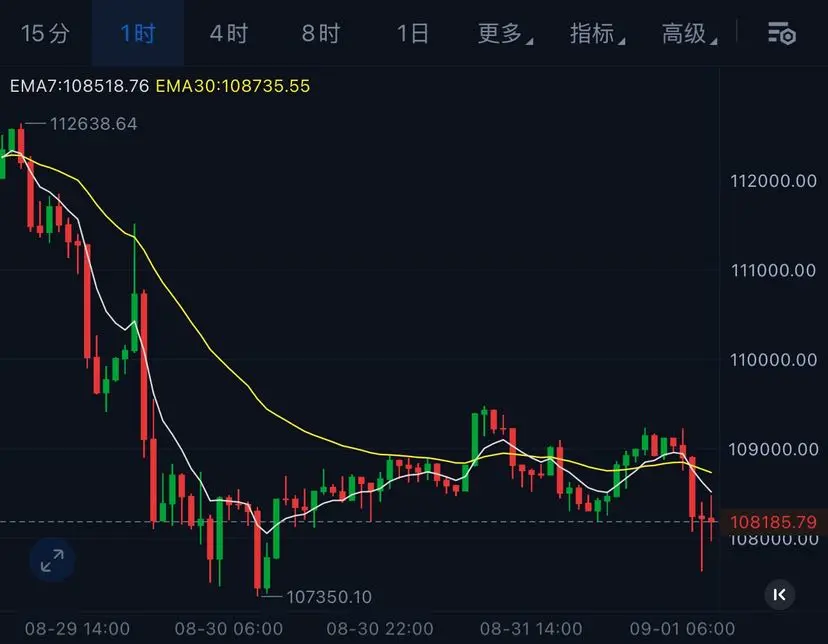Image resolution: width=828 pixels, height=644 pixels.
Task: Jump to latest candle with K arrow button
Action: click(779, 595)
